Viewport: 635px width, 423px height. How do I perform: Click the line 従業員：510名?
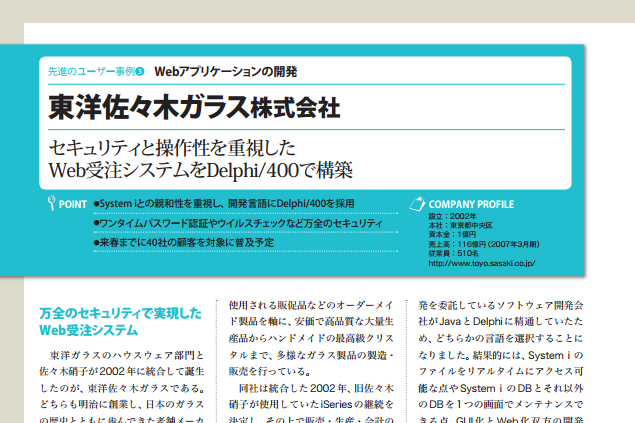pyautogui.click(x=454, y=254)
